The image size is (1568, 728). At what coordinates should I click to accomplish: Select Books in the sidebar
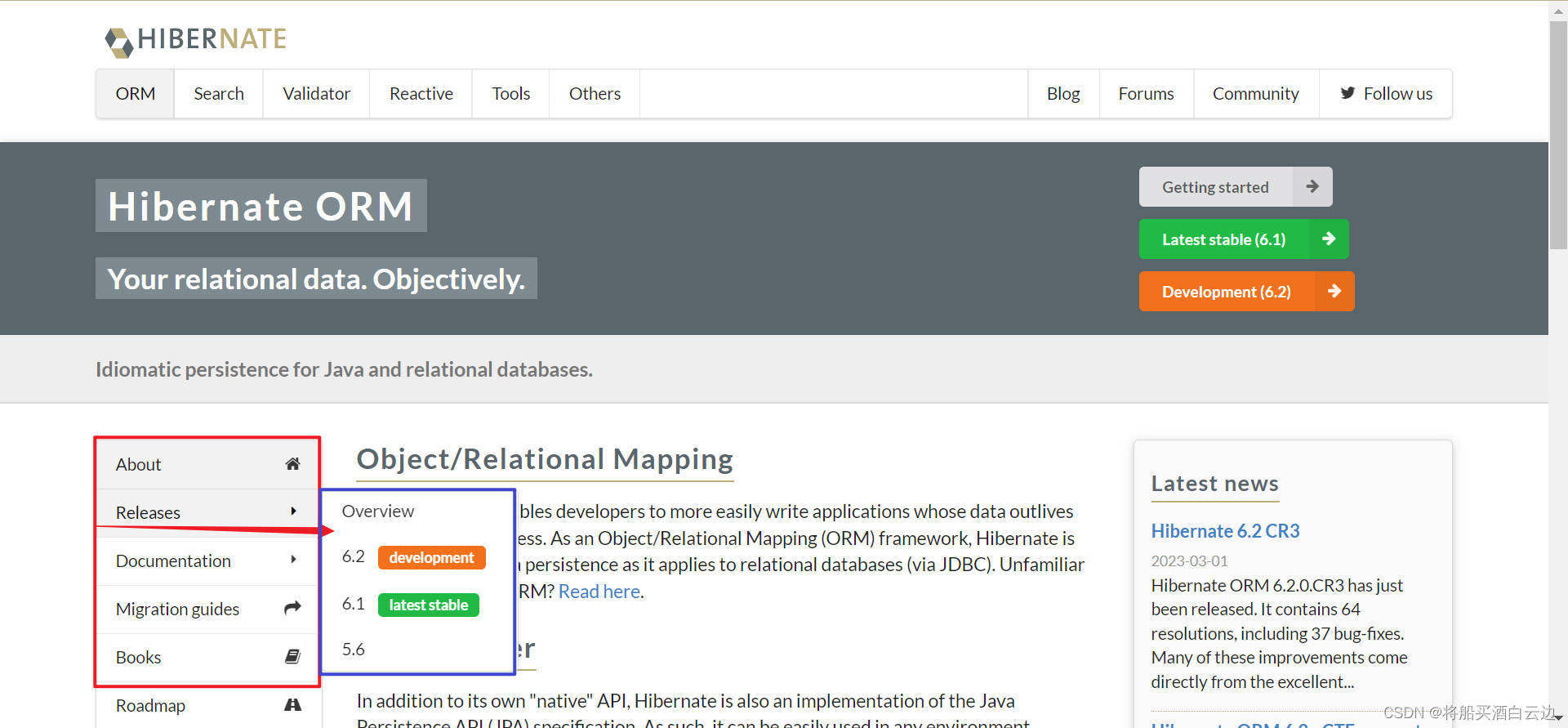pos(207,657)
